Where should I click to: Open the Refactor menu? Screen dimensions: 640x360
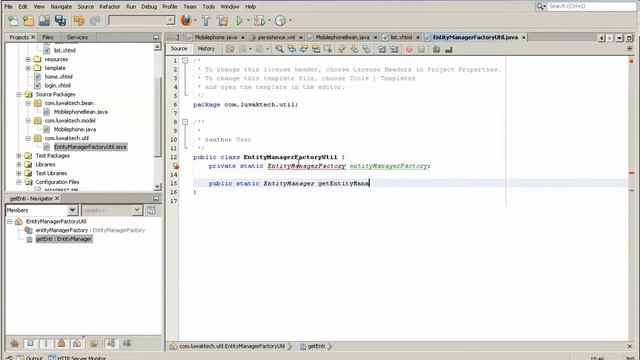point(110,7)
